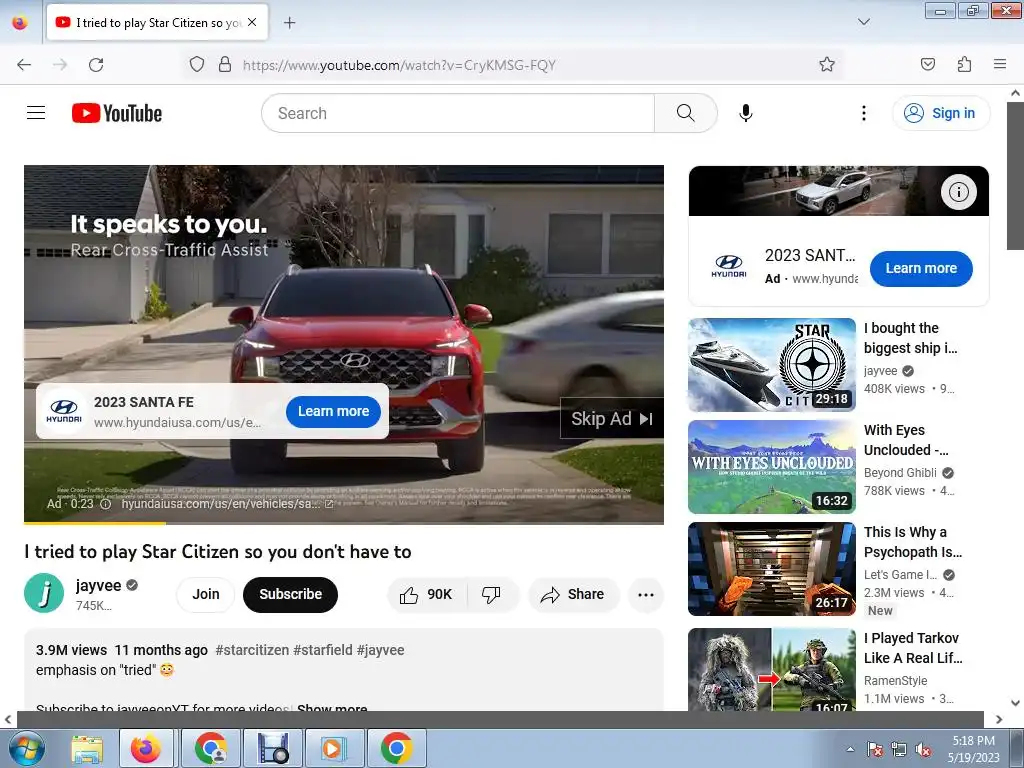Open jayvee channel name link

point(99,585)
